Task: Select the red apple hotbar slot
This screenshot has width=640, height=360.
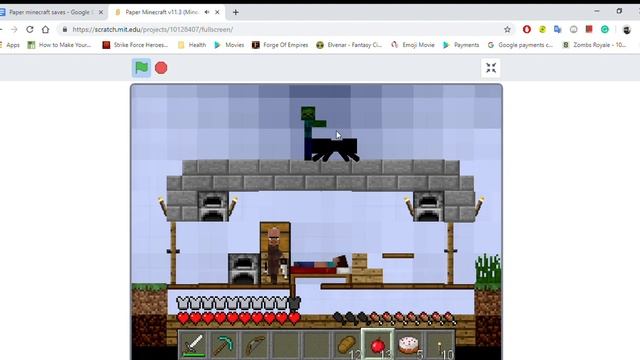Action: pos(378,345)
